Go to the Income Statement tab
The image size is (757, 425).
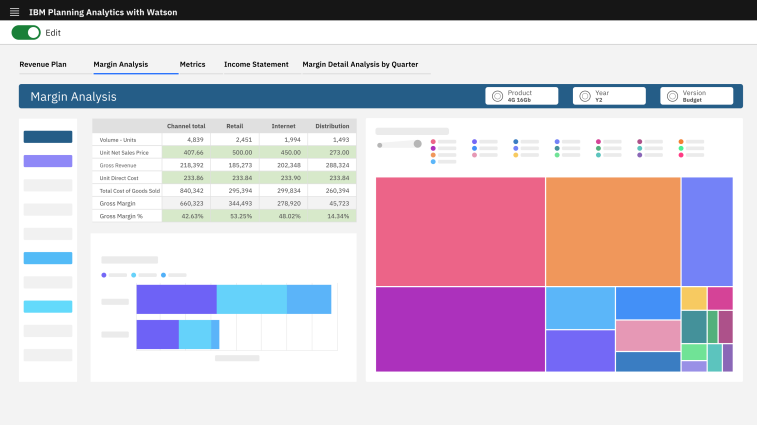pos(256,64)
